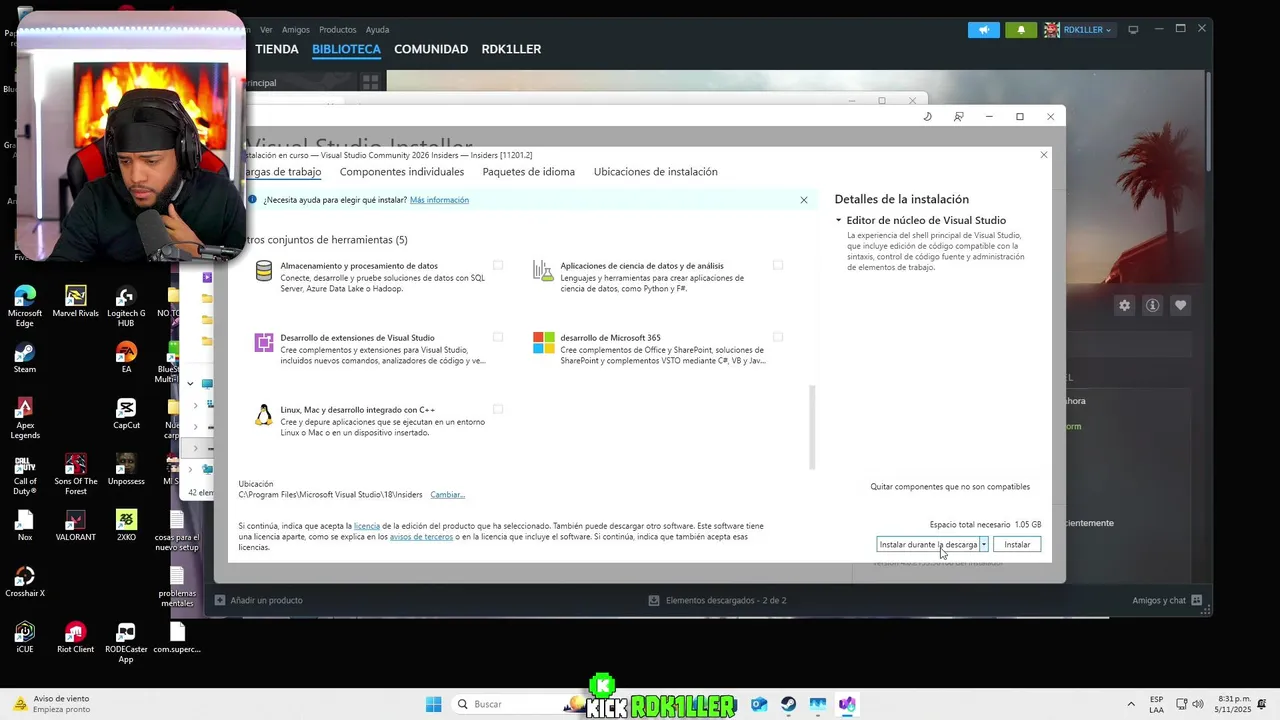The height and width of the screenshot is (720, 1280).
Task: Switch to Componentes individuales tab
Action: coord(402,172)
